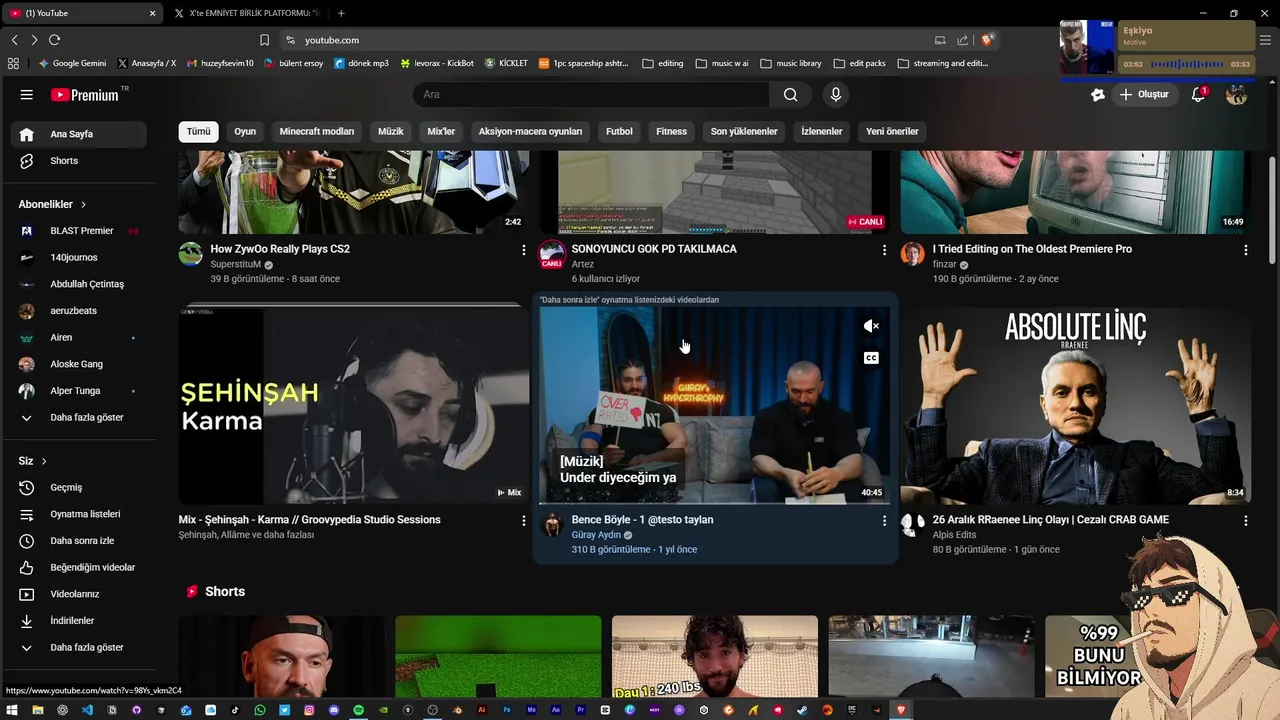Open account avatar menu

click(1237, 95)
